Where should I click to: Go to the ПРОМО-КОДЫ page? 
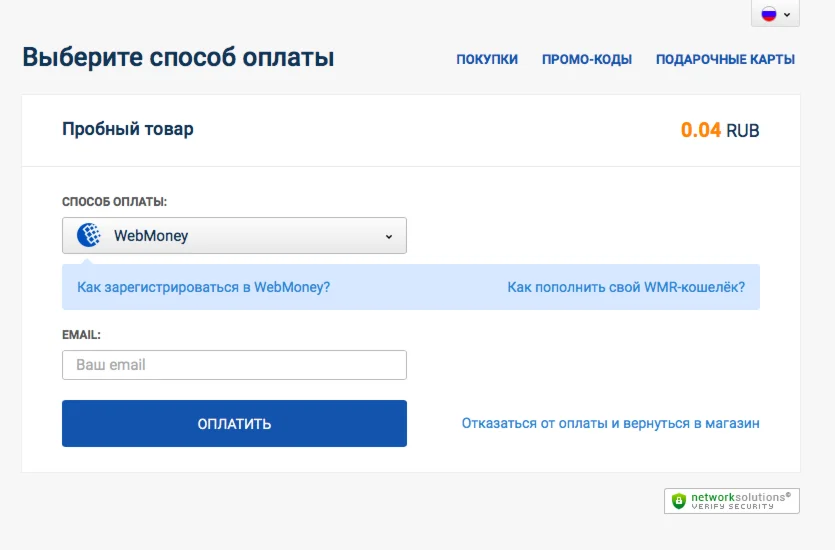coord(587,59)
